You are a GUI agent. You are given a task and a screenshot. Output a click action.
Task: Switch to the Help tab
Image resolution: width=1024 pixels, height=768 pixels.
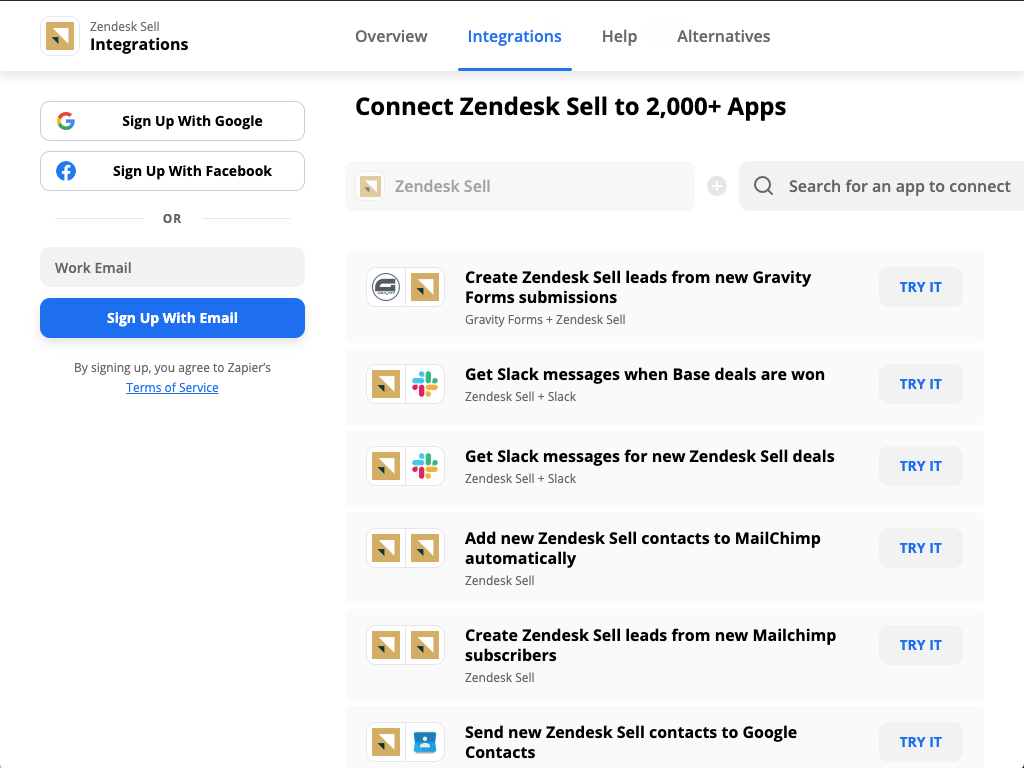tap(619, 36)
